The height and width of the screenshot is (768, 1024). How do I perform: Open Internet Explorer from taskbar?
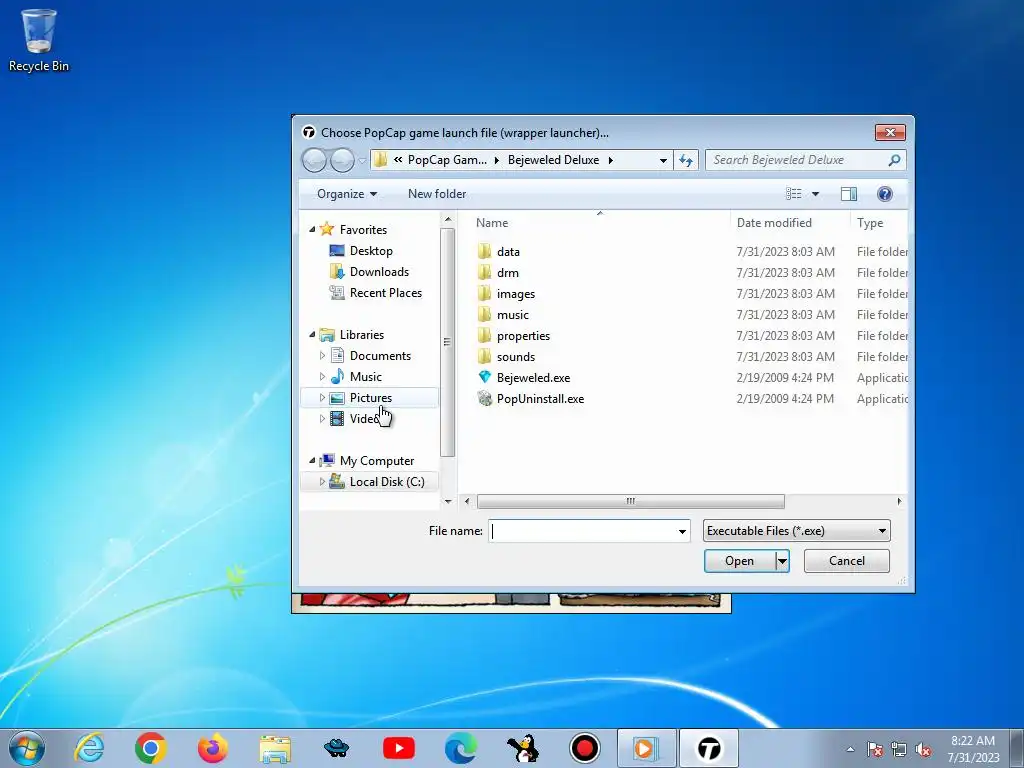pyautogui.click(x=89, y=748)
